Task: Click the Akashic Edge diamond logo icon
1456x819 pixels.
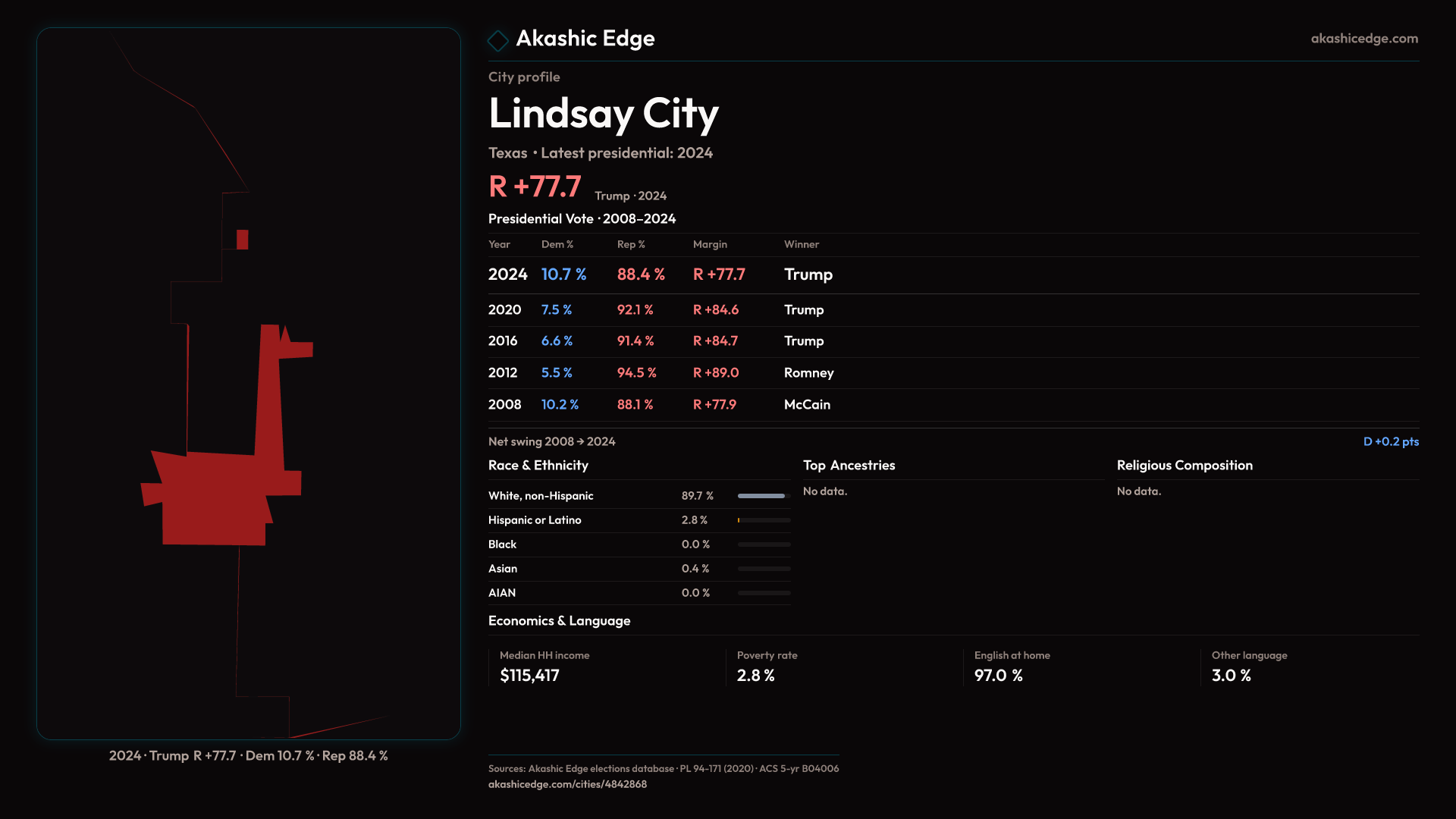Action: (497, 40)
